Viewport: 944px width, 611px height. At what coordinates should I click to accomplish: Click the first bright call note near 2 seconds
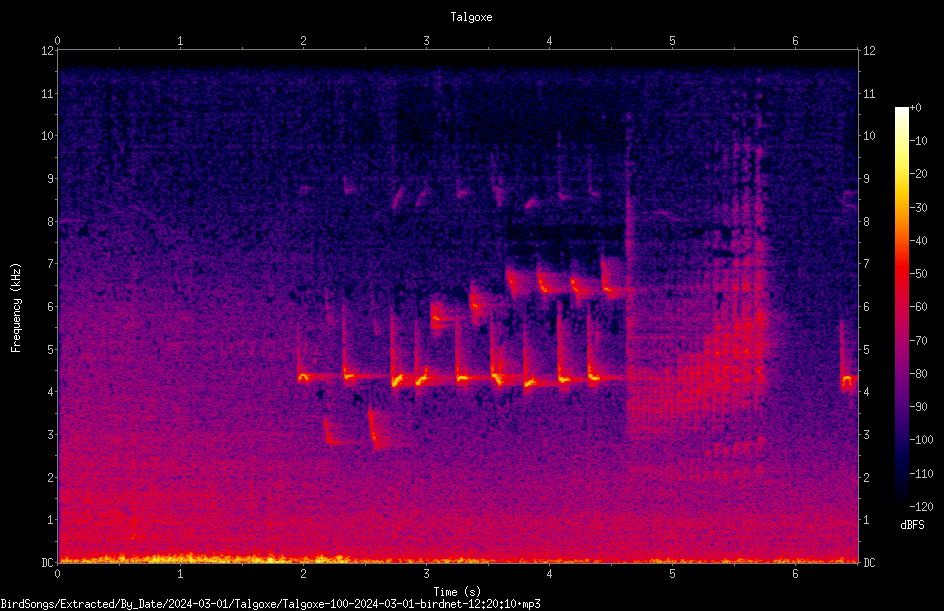pos(303,377)
